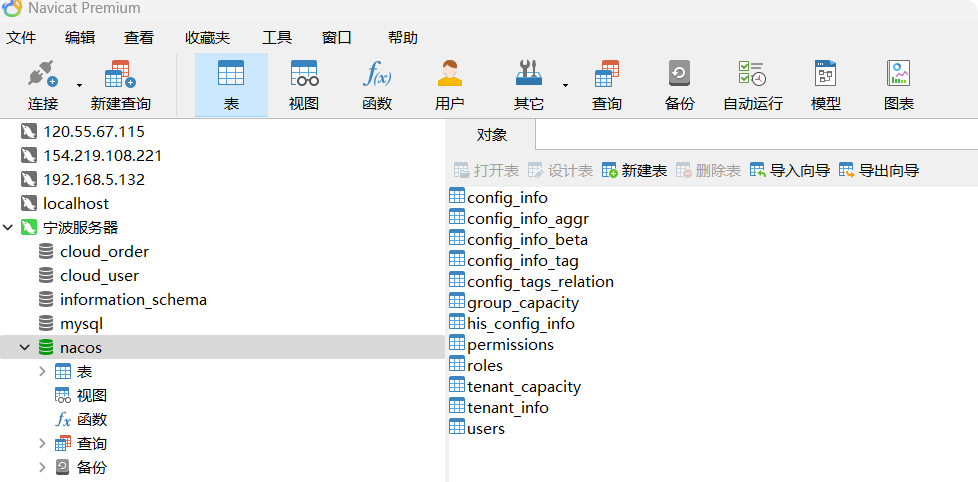Select the information_schema database
This screenshot has height=482, width=978.
pyautogui.click(x=133, y=299)
